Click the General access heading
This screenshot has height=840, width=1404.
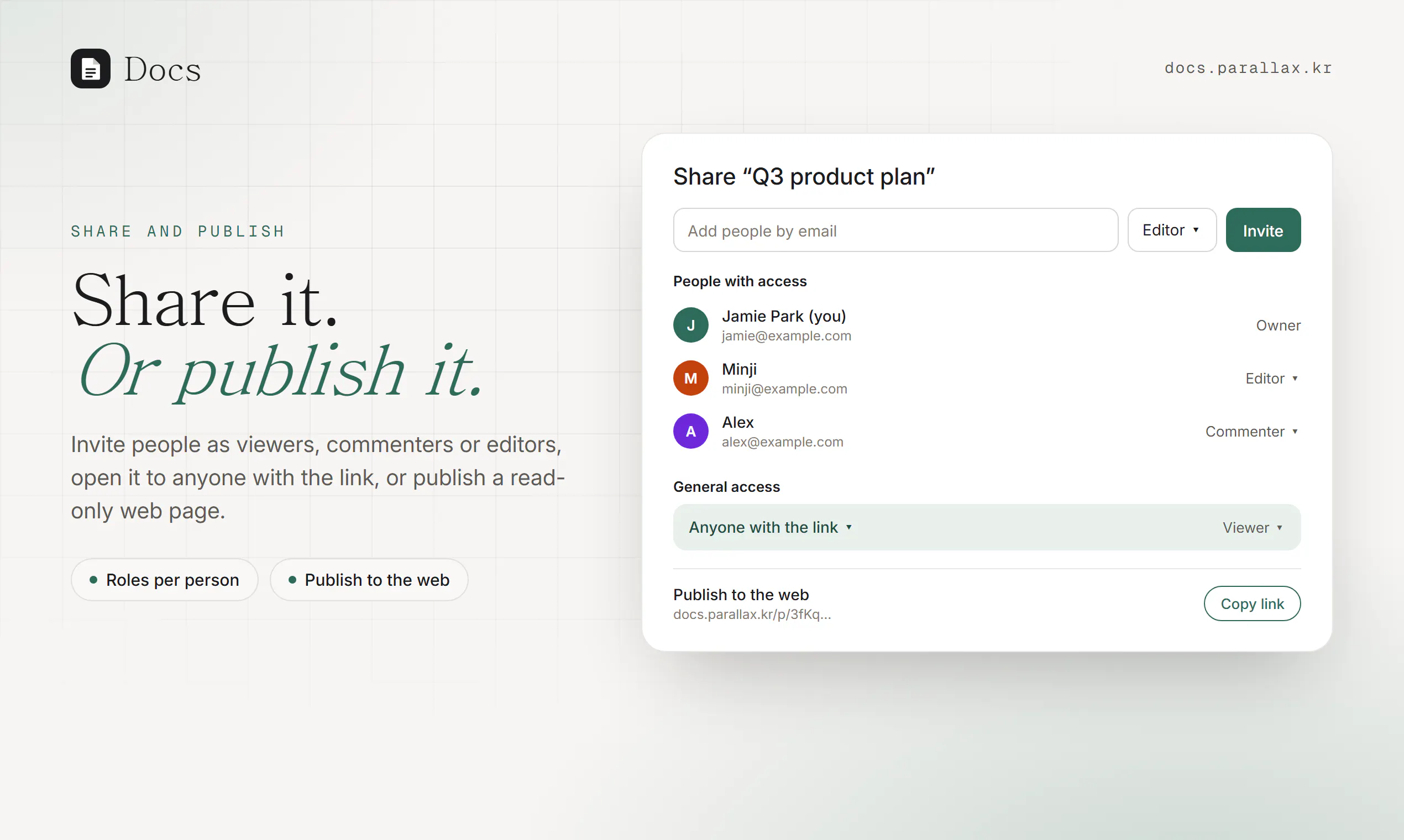(726, 487)
